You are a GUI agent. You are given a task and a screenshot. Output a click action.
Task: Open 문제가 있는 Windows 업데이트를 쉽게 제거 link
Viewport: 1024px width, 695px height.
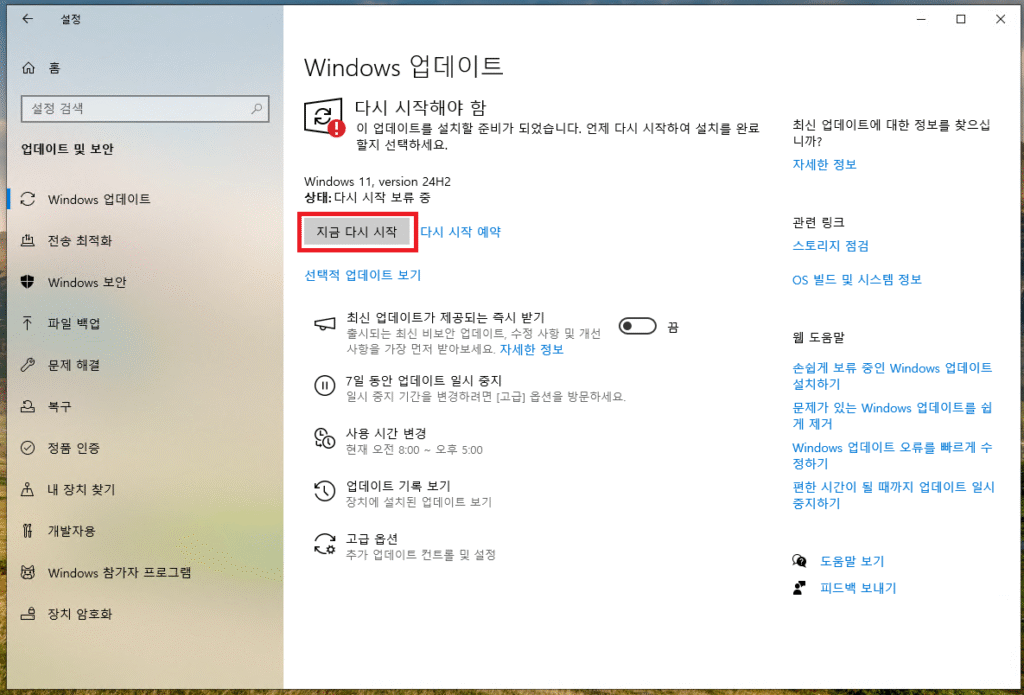coord(892,416)
